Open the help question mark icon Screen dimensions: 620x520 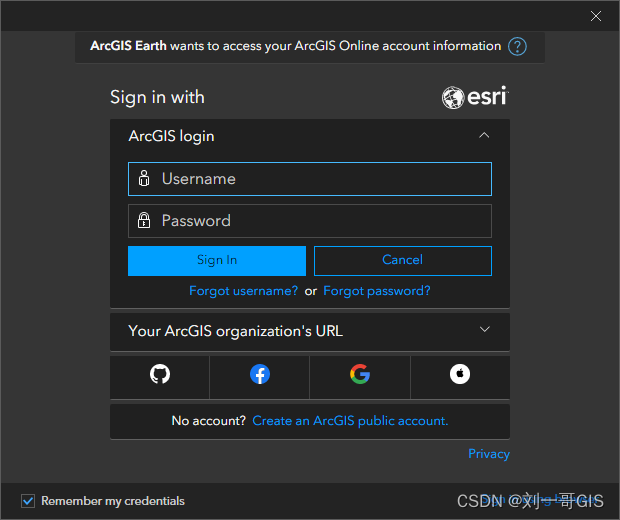517,46
